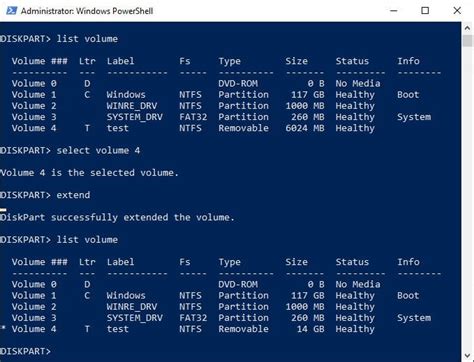Click the last DISKPART> prompt line
This screenshot has width=474, height=362.
[x=25, y=351]
